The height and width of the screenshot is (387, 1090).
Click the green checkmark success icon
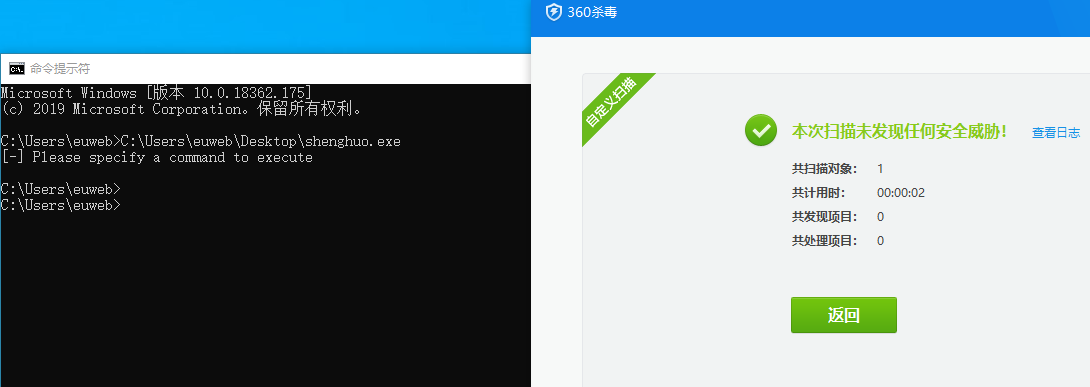pos(760,131)
